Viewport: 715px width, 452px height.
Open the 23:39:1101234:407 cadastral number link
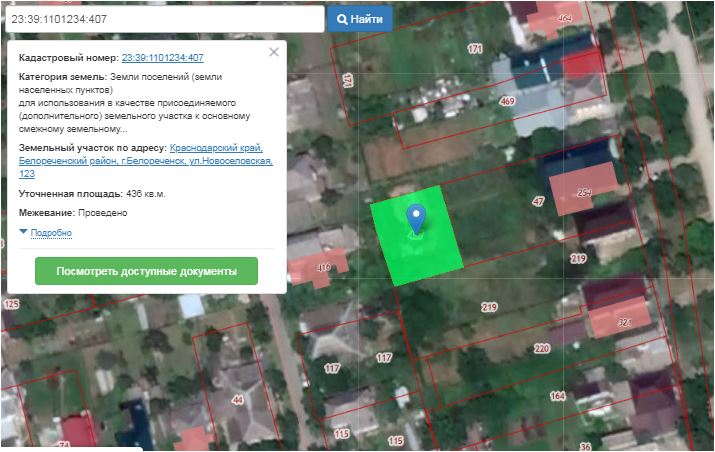[162, 58]
